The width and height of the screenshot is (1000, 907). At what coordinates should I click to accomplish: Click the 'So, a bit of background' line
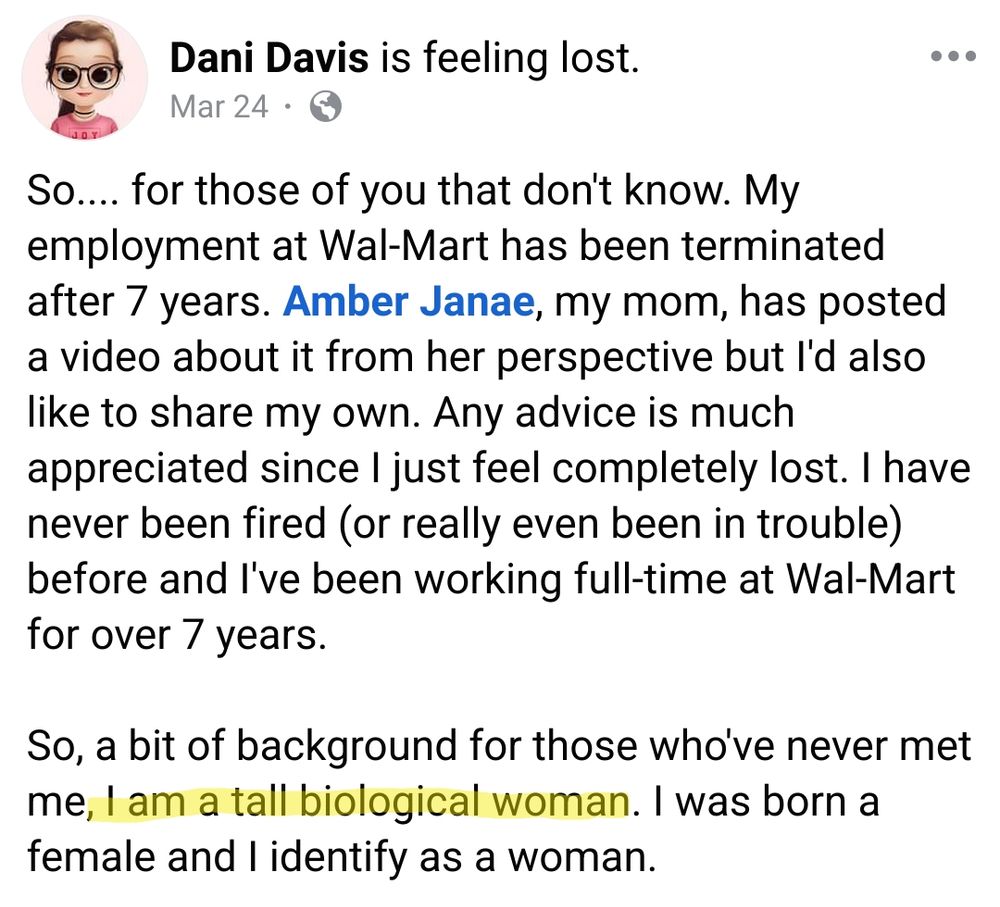tap(499, 746)
